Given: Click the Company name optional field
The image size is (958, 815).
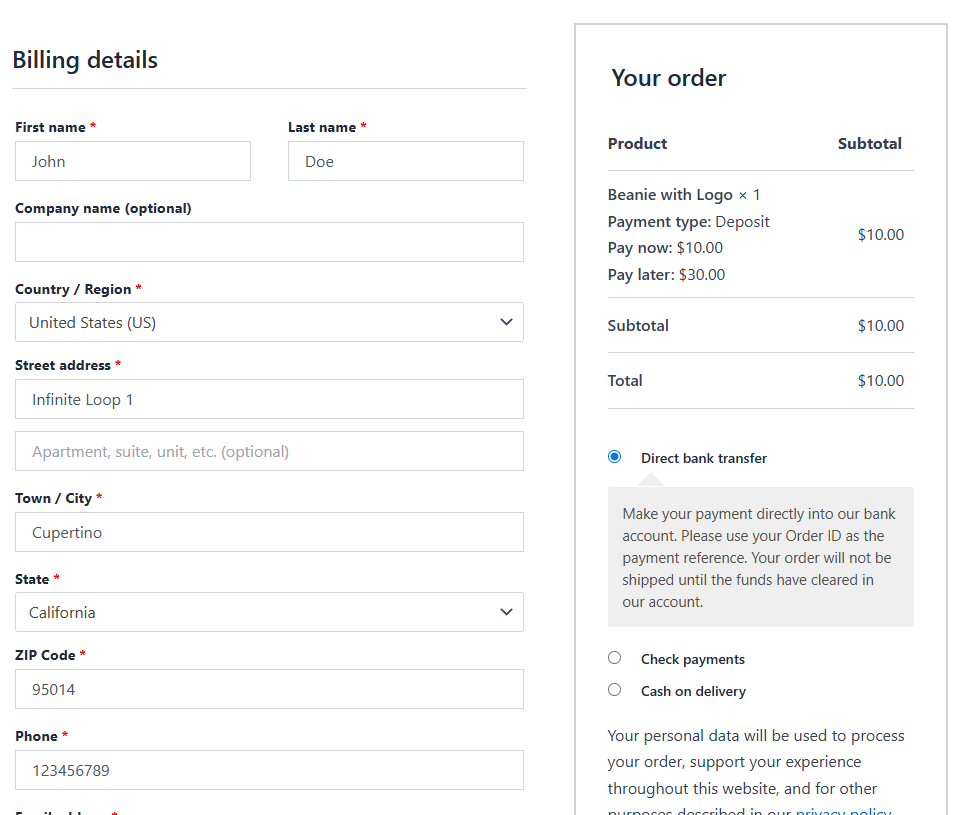Looking at the screenshot, I should [269, 242].
